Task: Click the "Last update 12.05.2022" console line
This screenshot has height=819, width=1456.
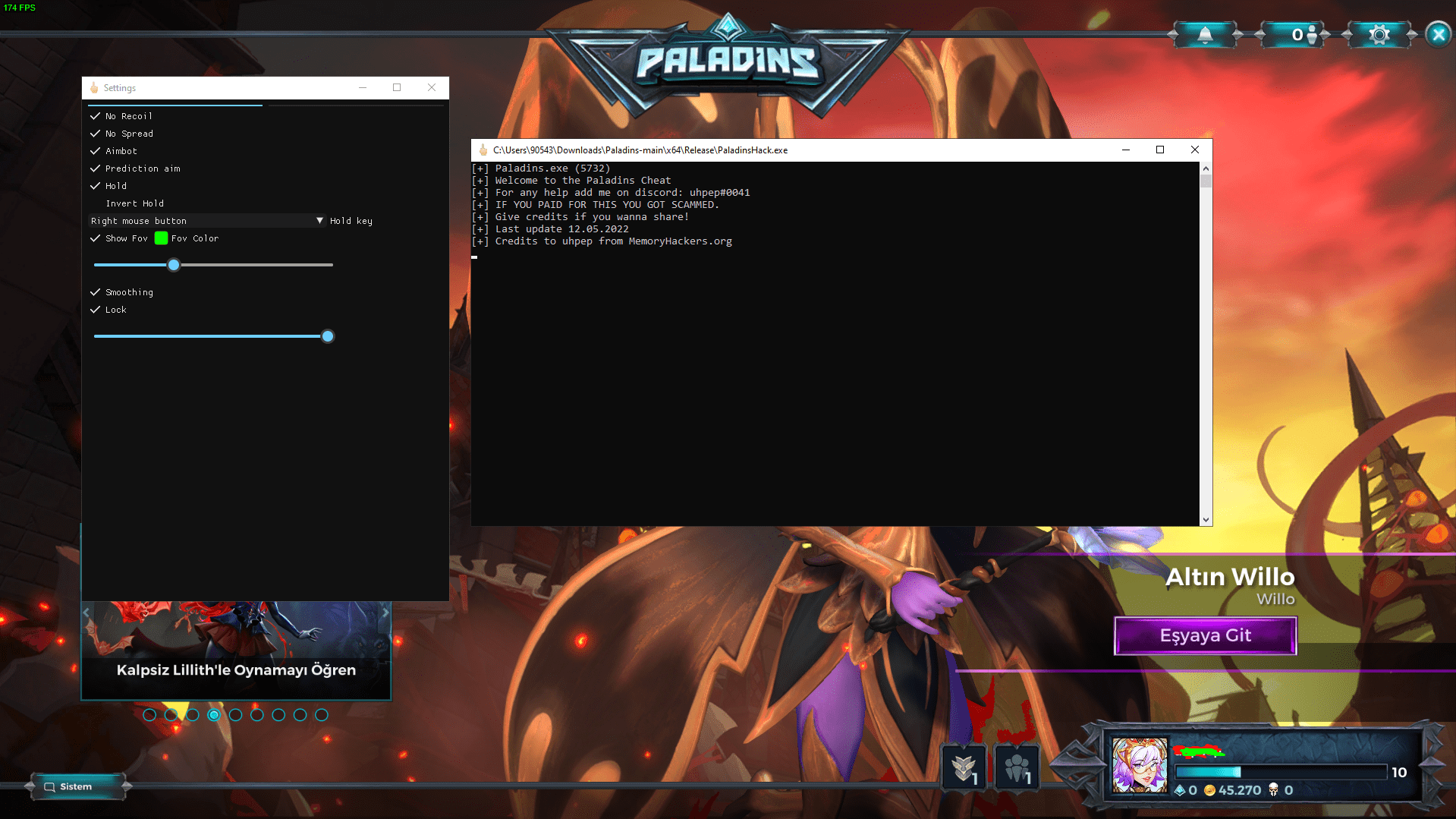Action: (561, 229)
